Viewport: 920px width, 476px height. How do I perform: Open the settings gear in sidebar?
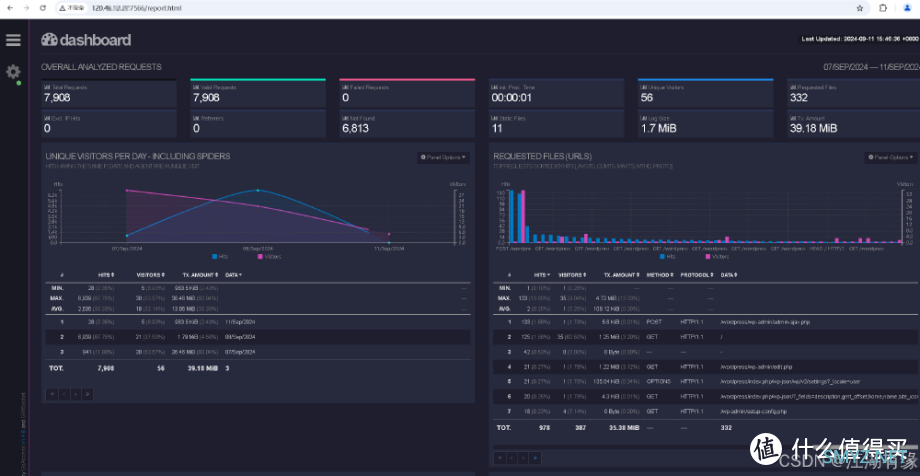[13, 72]
